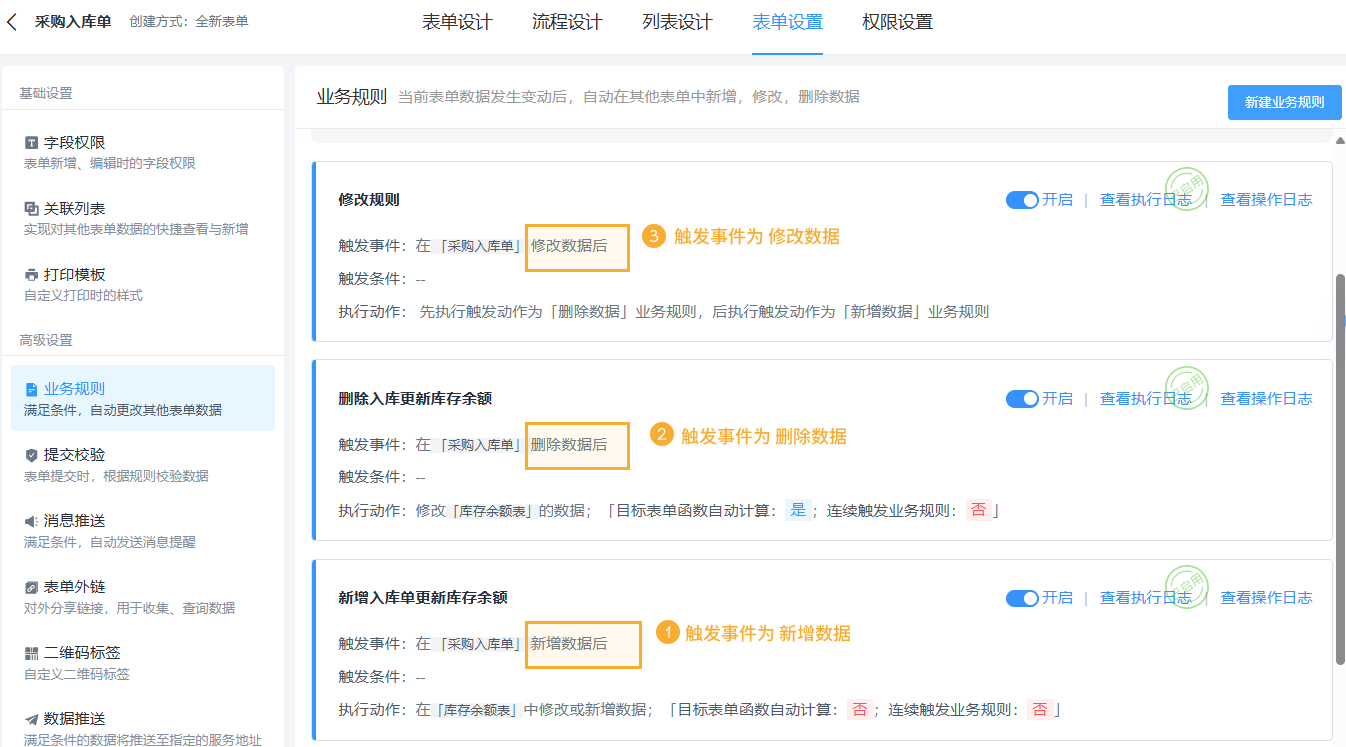
Task: Click the back arrow beside 采购入库单
Action: coord(12,22)
